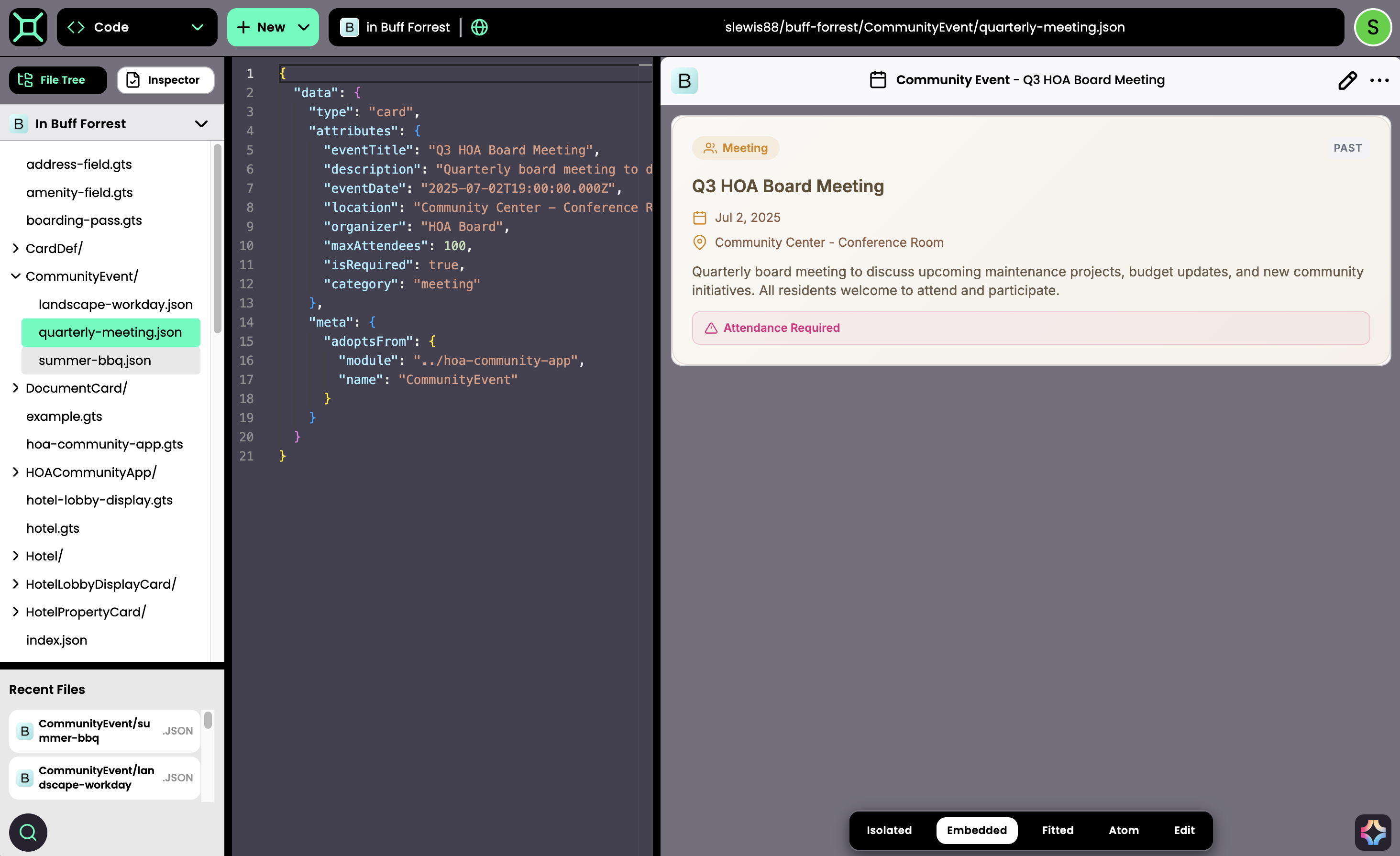Open the AI assistant icon

pos(1373,832)
